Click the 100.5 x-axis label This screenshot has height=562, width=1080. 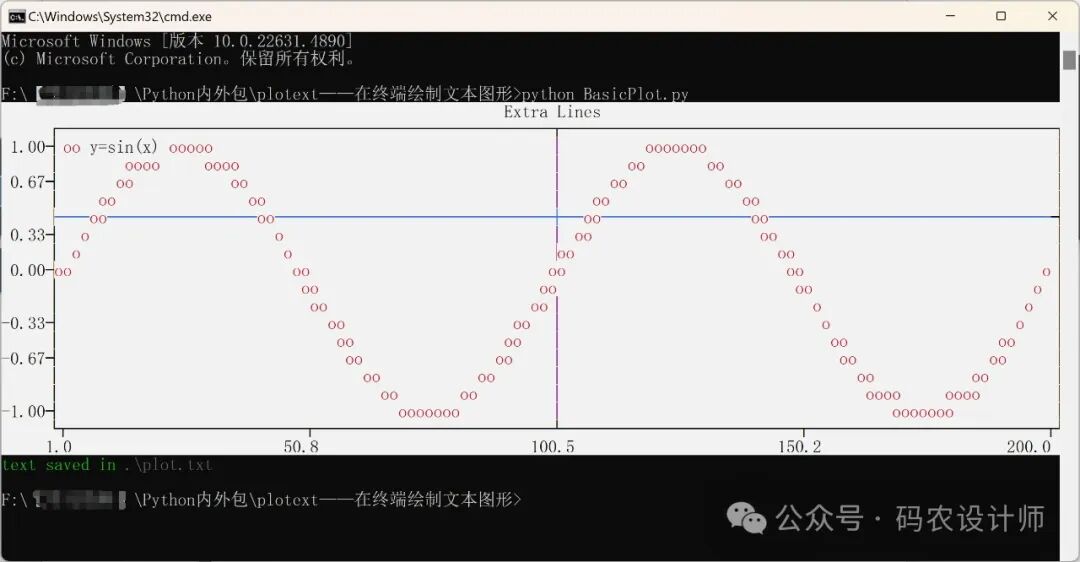pos(554,447)
